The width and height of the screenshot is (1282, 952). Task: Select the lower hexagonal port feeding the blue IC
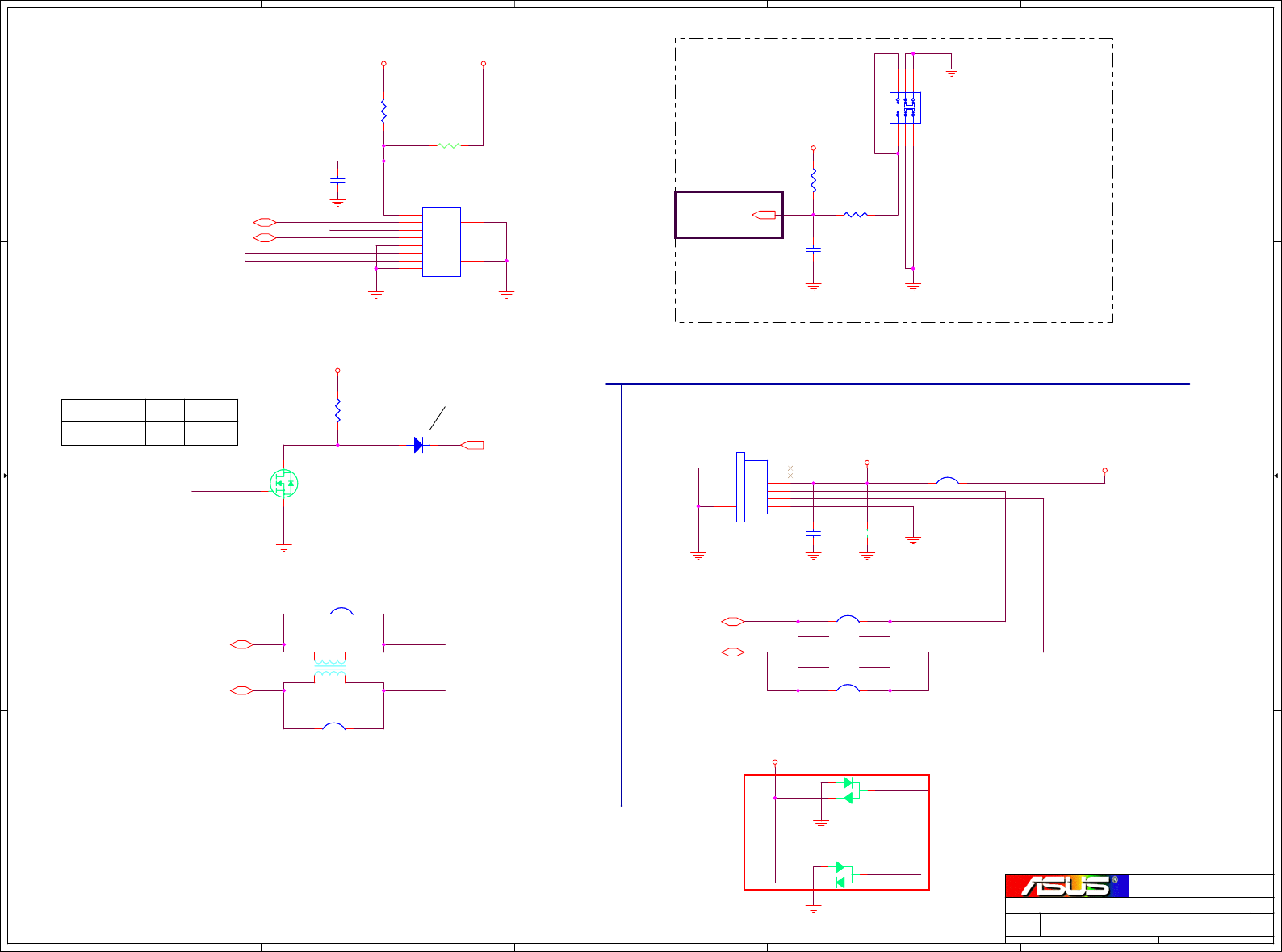(x=265, y=237)
